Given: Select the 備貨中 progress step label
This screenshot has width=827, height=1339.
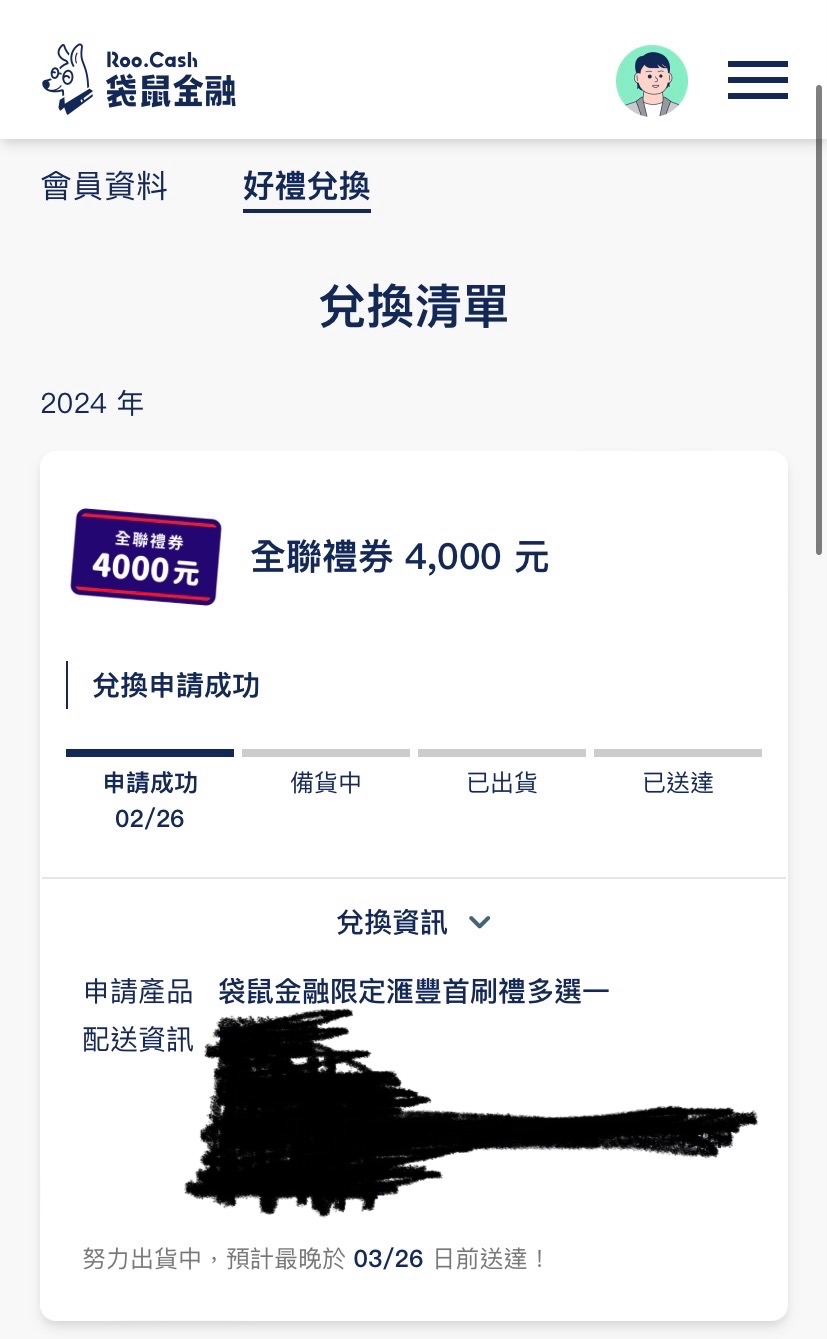Looking at the screenshot, I should point(326,783).
